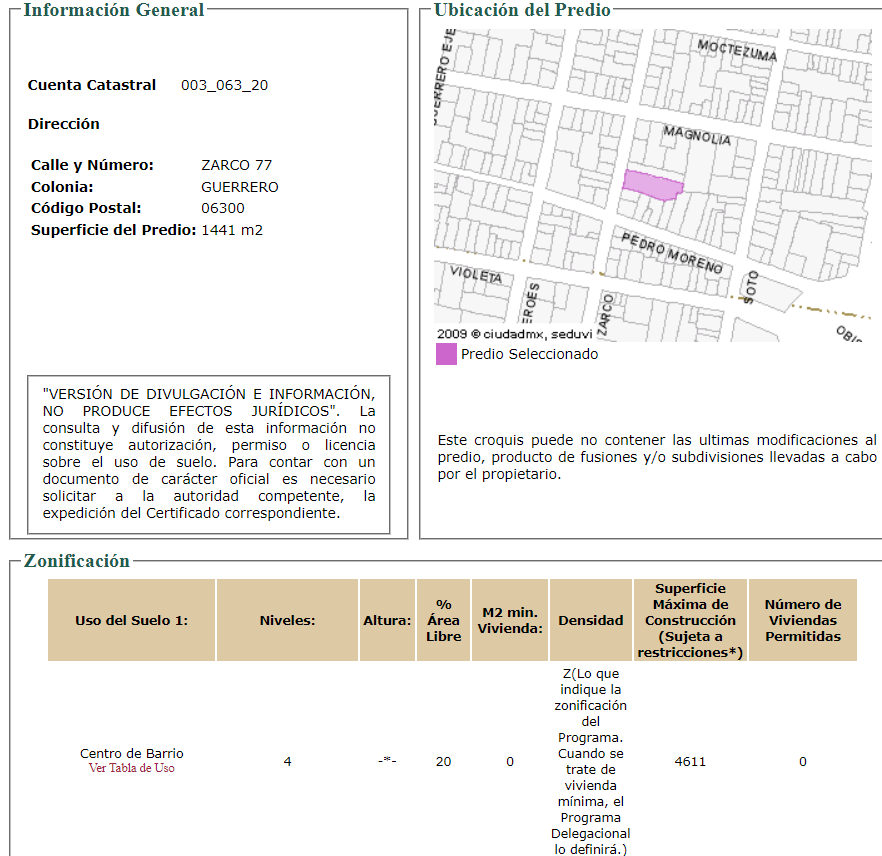Click the Número de Viviendas Permitidas header
Viewport: 882px width, 856px height.
[803, 620]
